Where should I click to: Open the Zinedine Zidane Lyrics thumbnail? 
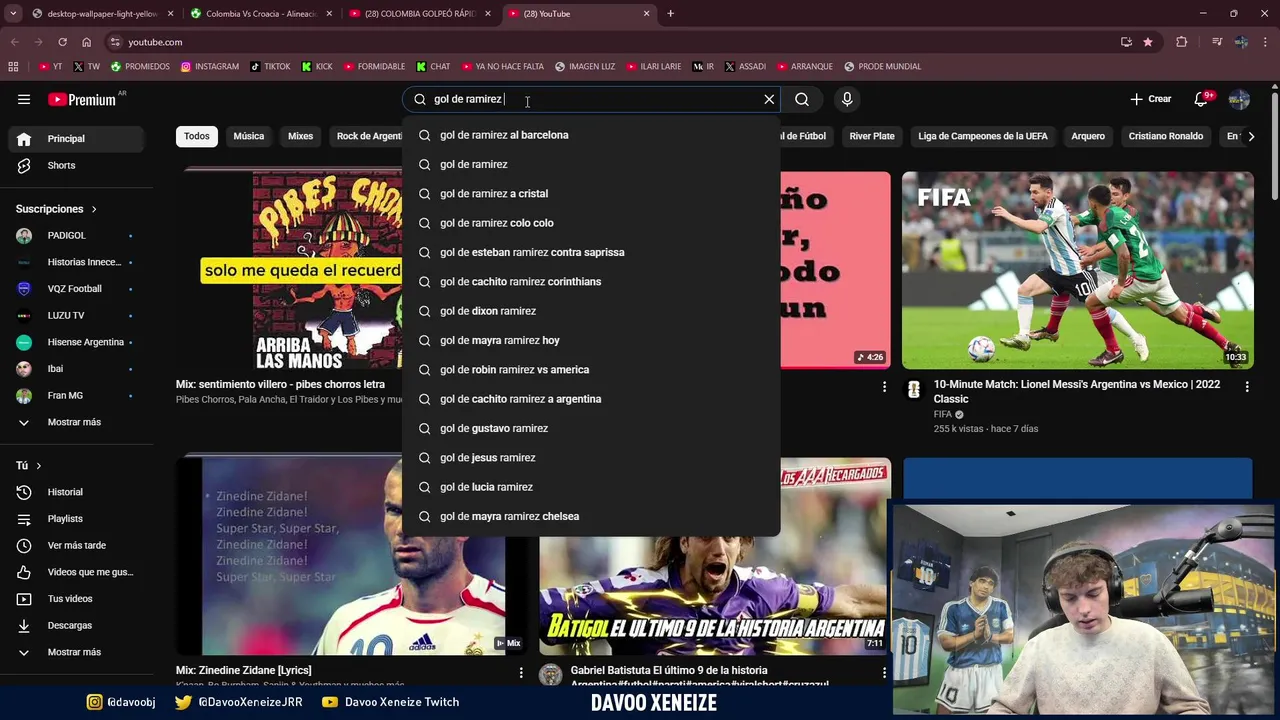click(x=351, y=556)
